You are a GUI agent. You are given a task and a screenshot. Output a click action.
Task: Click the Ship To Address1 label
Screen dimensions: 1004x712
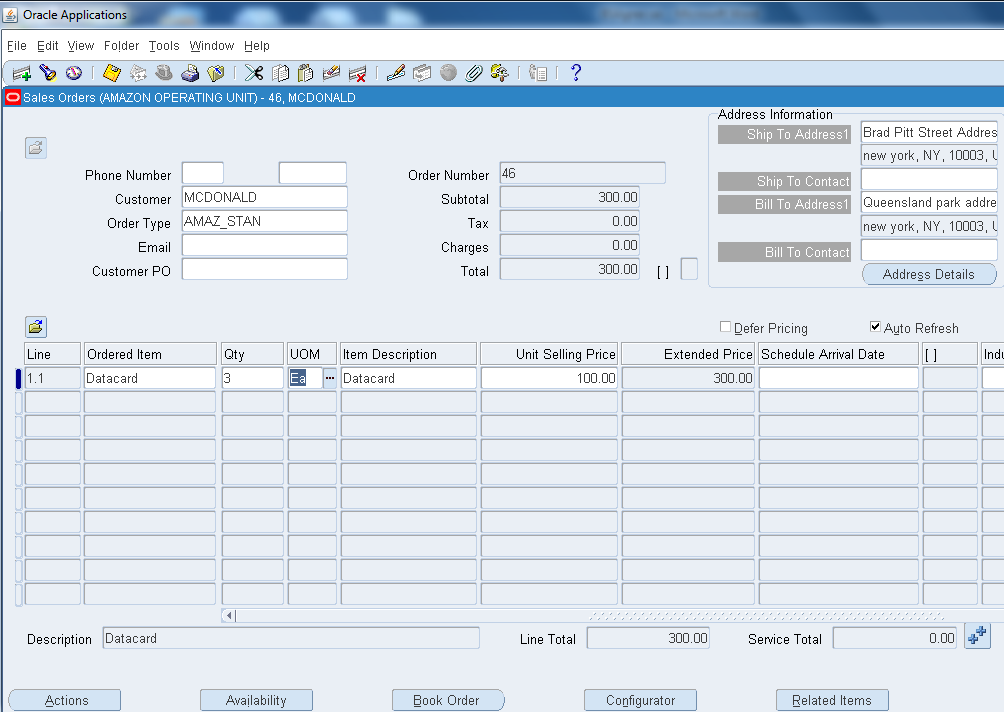(784, 134)
